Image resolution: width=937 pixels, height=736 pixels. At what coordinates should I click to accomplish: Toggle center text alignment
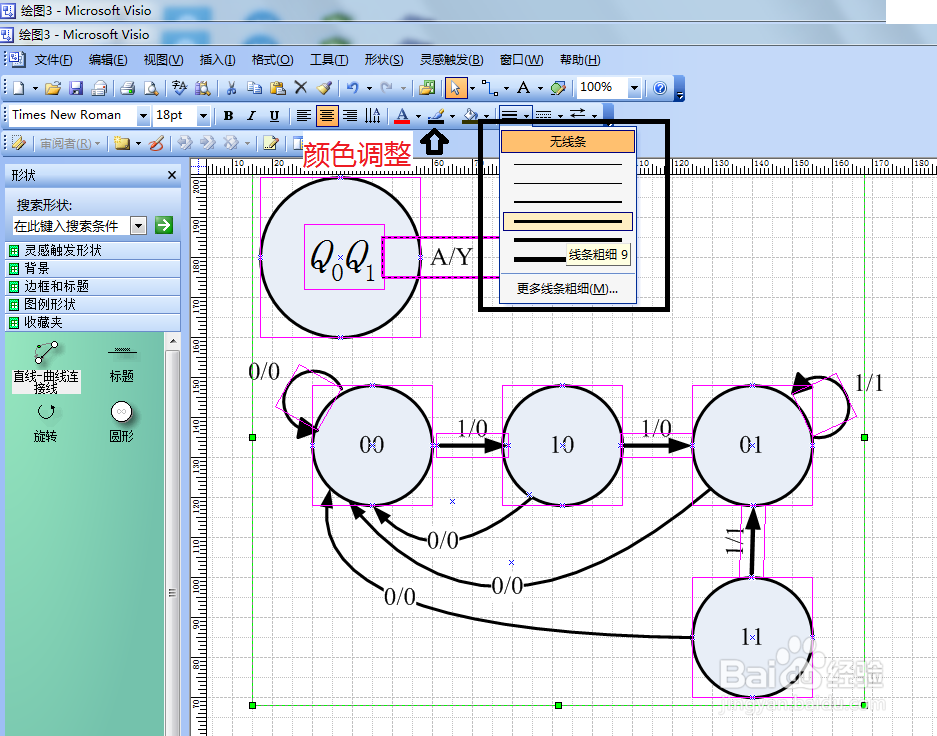coord(326,115)
